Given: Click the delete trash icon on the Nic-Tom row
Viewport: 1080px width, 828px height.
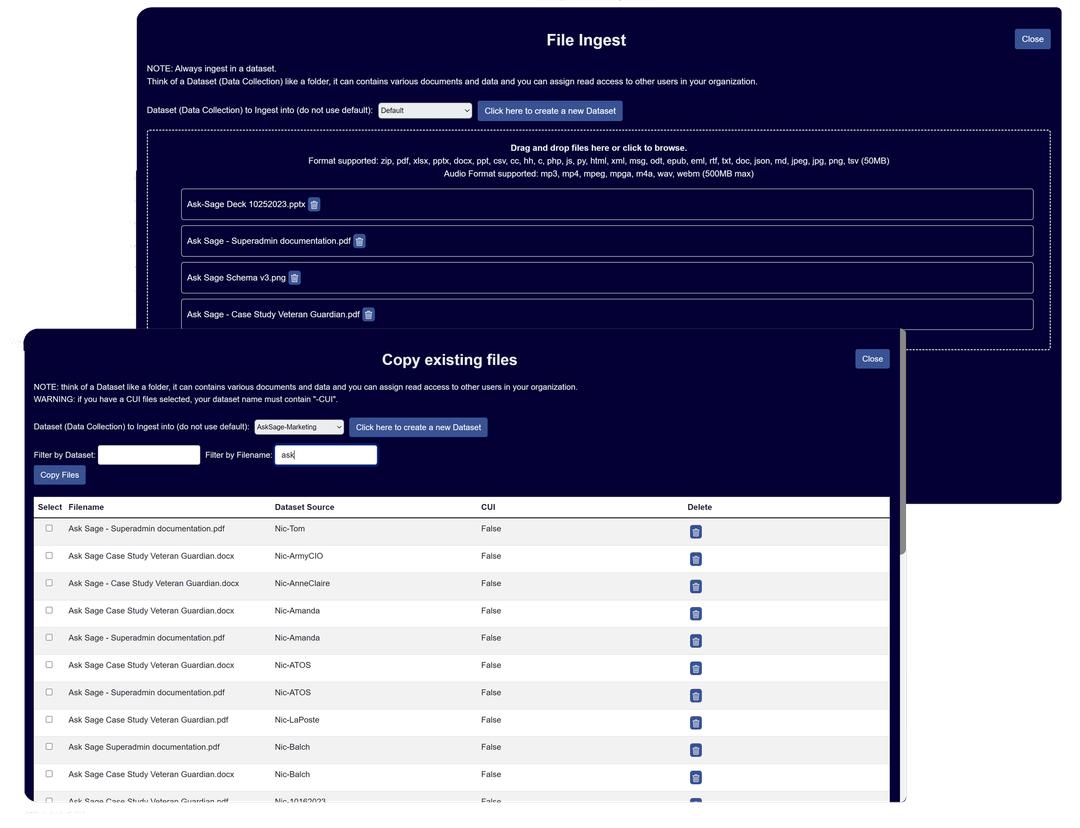Looking at the screenshot, I should point(695,531).
